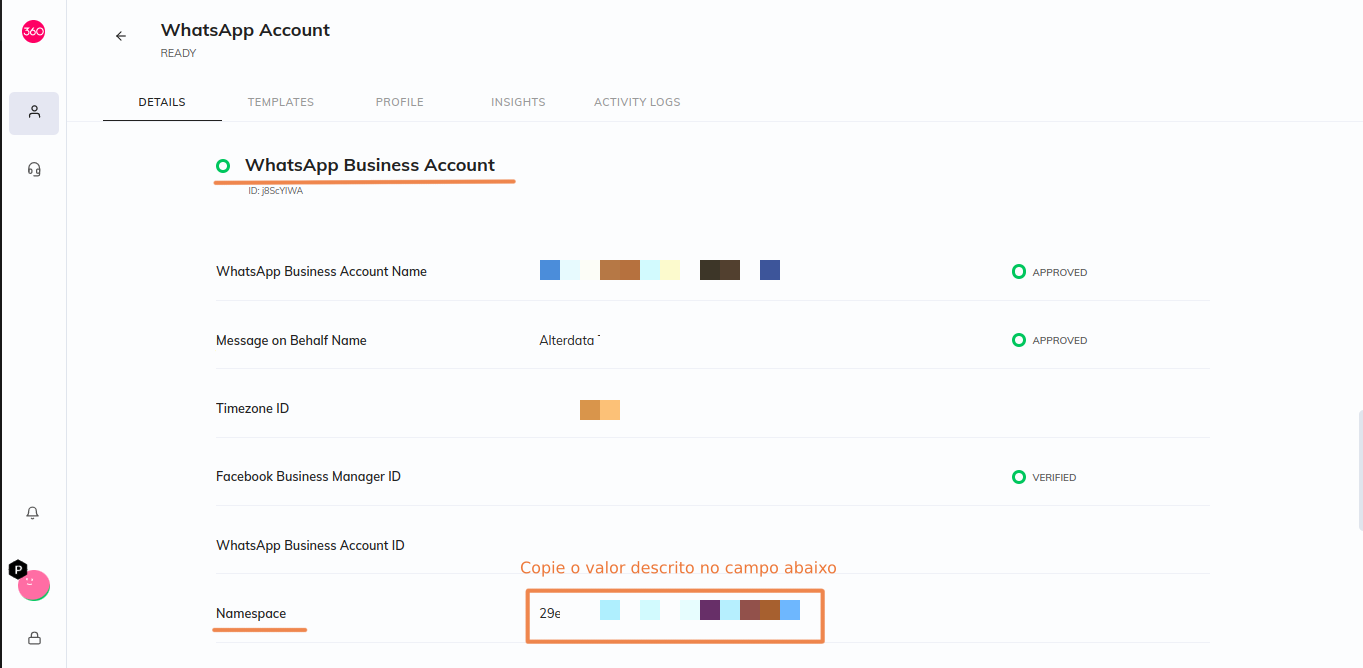The height and width of the screenshot is (668, 1363).
Task: Open the support headset icon
Action: pos(34,169)
